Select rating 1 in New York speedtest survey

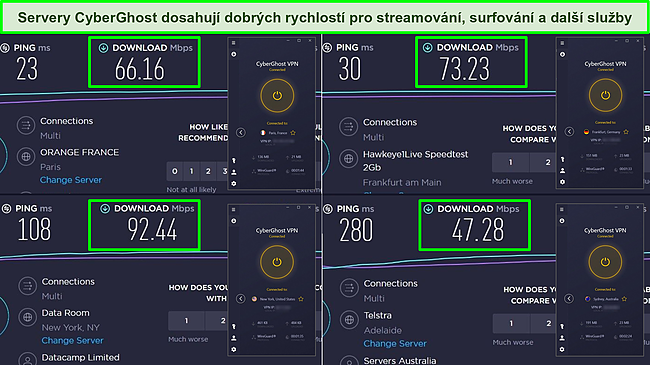186,321
